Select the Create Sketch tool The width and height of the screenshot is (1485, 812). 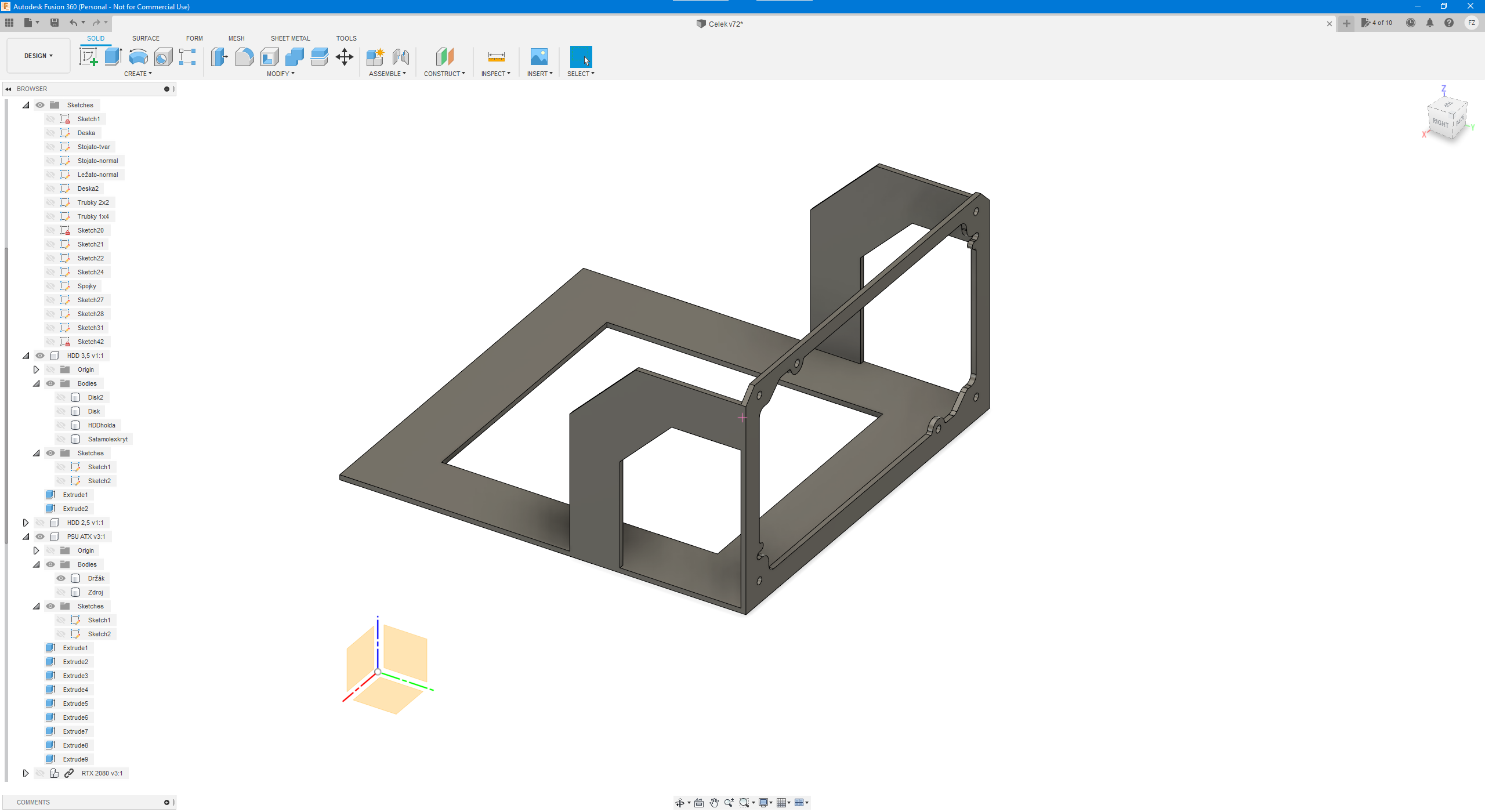(88, 57)
